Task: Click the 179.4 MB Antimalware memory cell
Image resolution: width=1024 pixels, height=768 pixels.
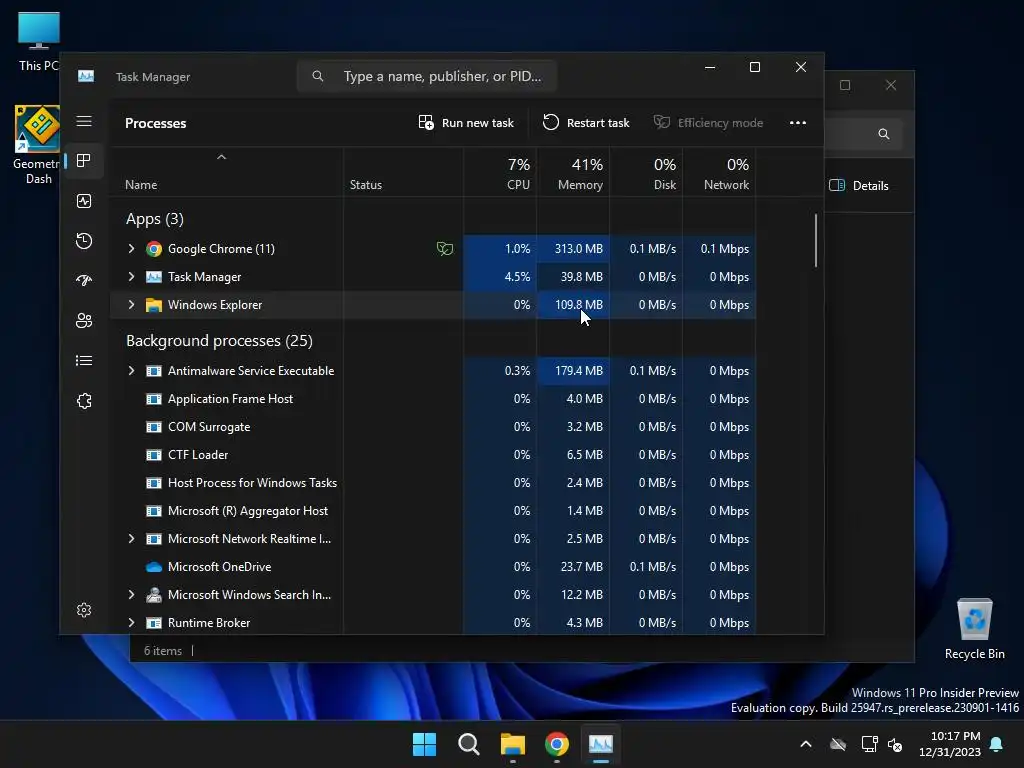Action: [573, 371]
